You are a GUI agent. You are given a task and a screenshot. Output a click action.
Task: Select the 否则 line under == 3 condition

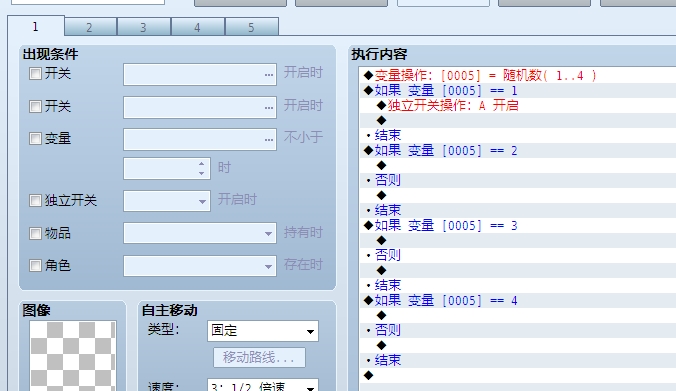point(517,255)
